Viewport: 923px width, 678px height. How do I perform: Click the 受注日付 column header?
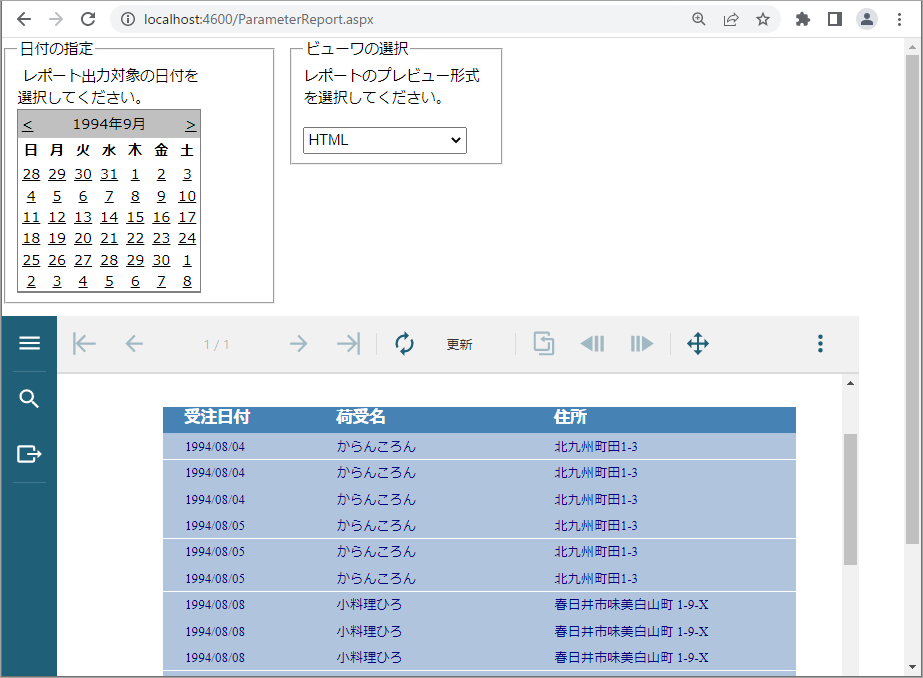point(217,417)
